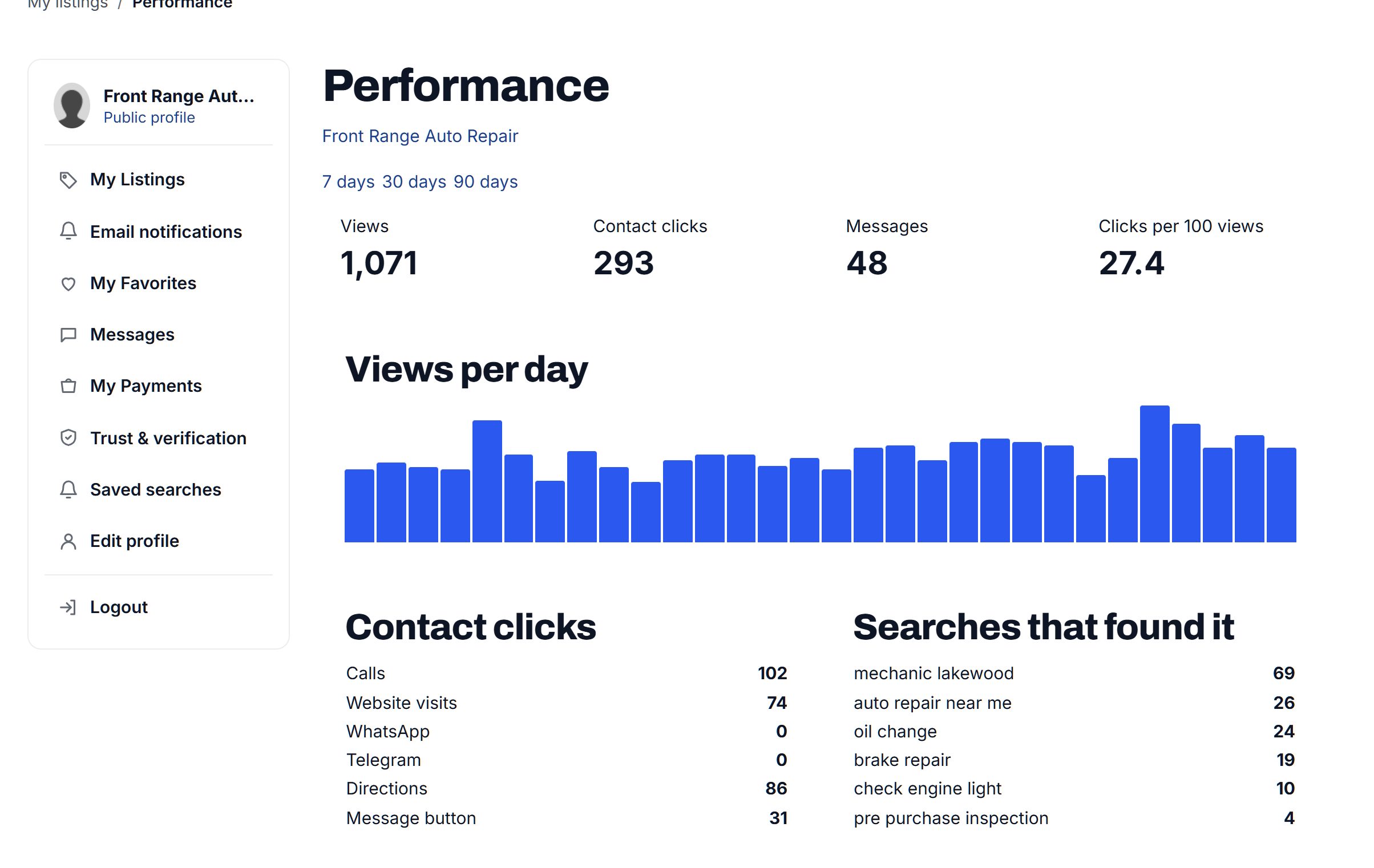Click the oil change search row
This screenshot has width=1374, height=868.
point(1074,732)
